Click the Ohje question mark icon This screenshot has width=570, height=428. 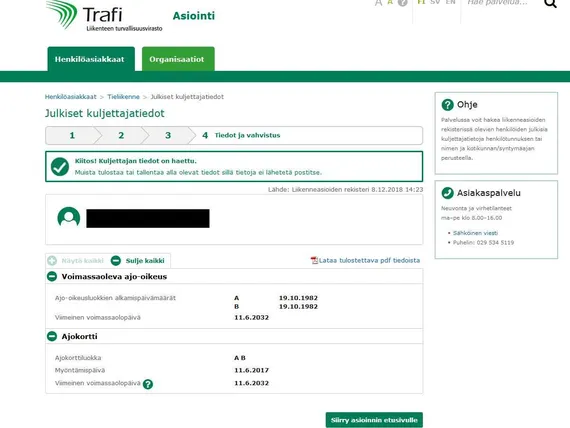tap(447, 105)
